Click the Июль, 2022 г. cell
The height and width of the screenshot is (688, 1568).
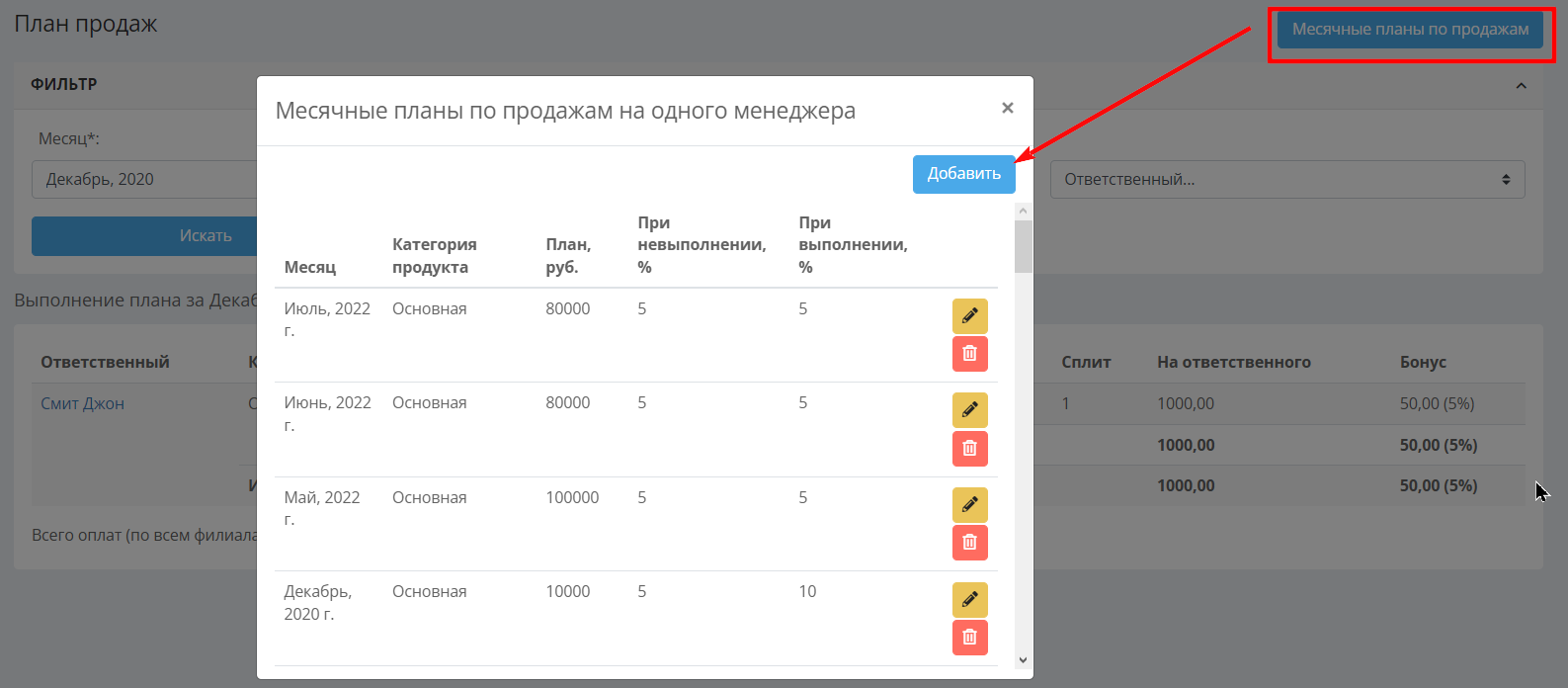point(327,319)
